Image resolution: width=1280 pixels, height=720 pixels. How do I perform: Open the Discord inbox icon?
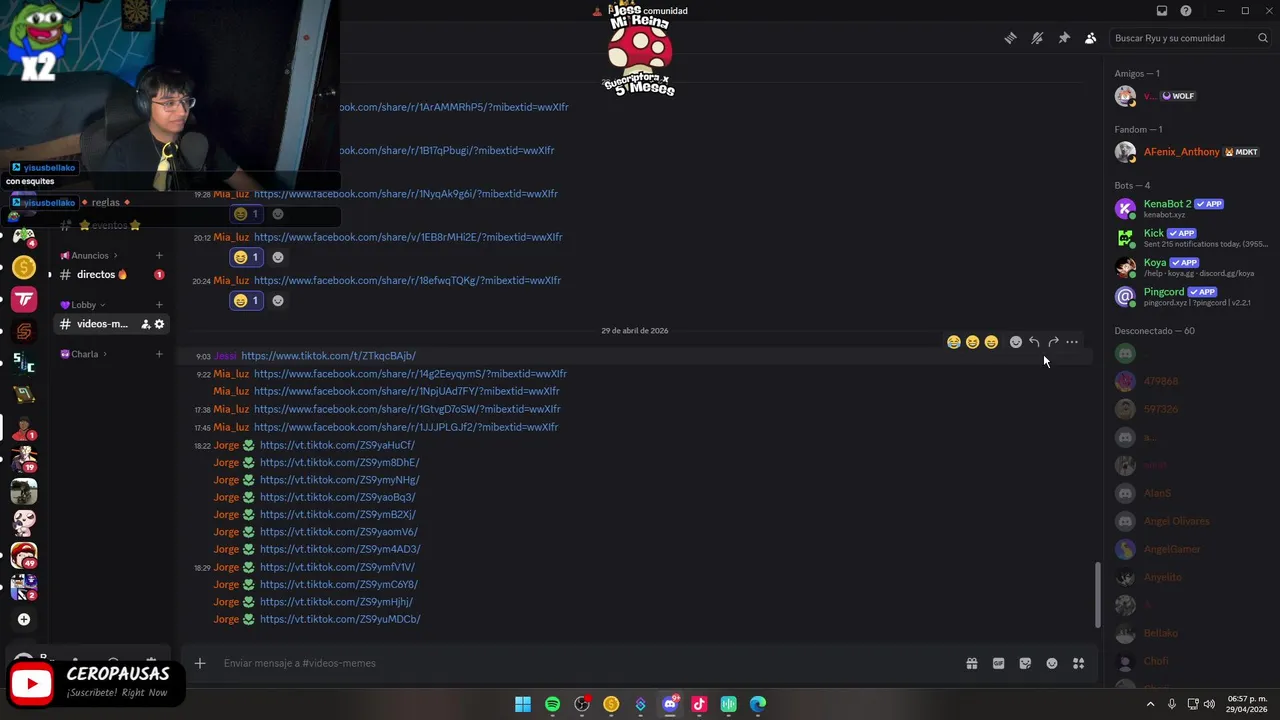pyautogui.click(x=1162, y=11)
